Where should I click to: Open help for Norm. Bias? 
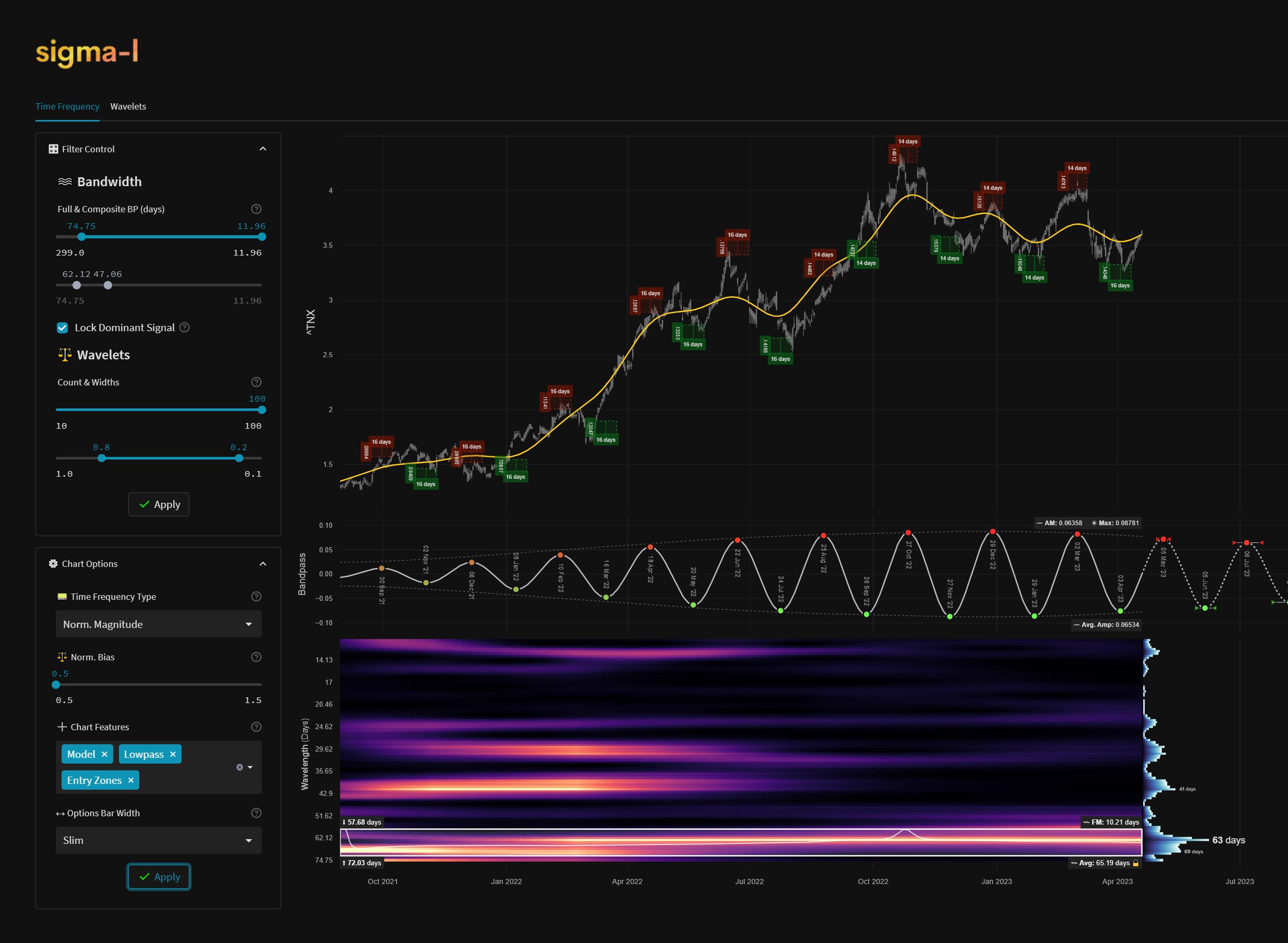[x=256, y=657]
